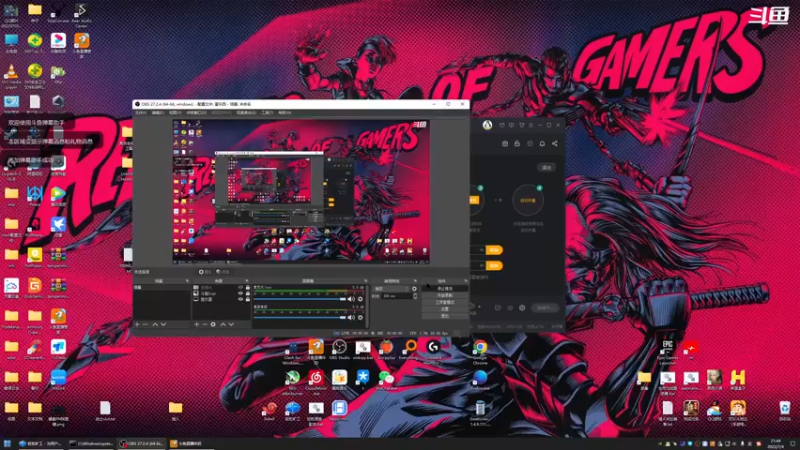The image size is (800, 450).
Task: Add a new source with plus icon
Action: (196, 324)
